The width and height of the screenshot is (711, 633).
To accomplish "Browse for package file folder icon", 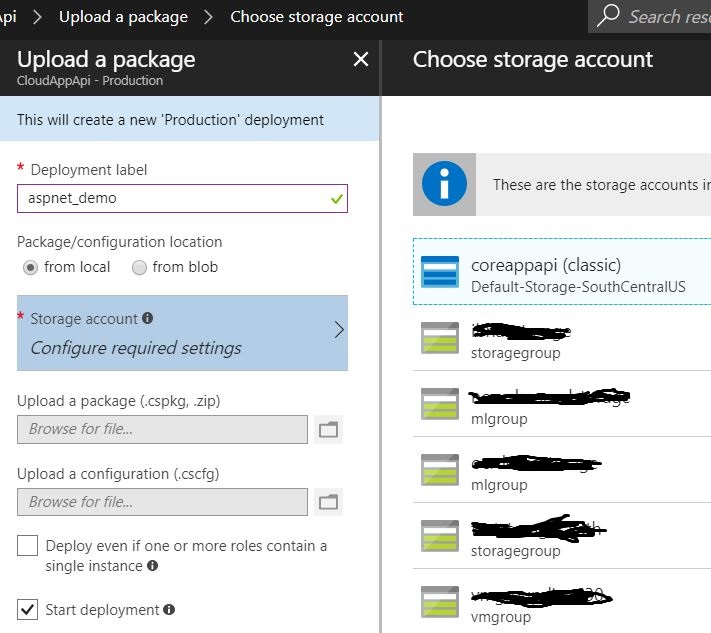I will (328, 430).
